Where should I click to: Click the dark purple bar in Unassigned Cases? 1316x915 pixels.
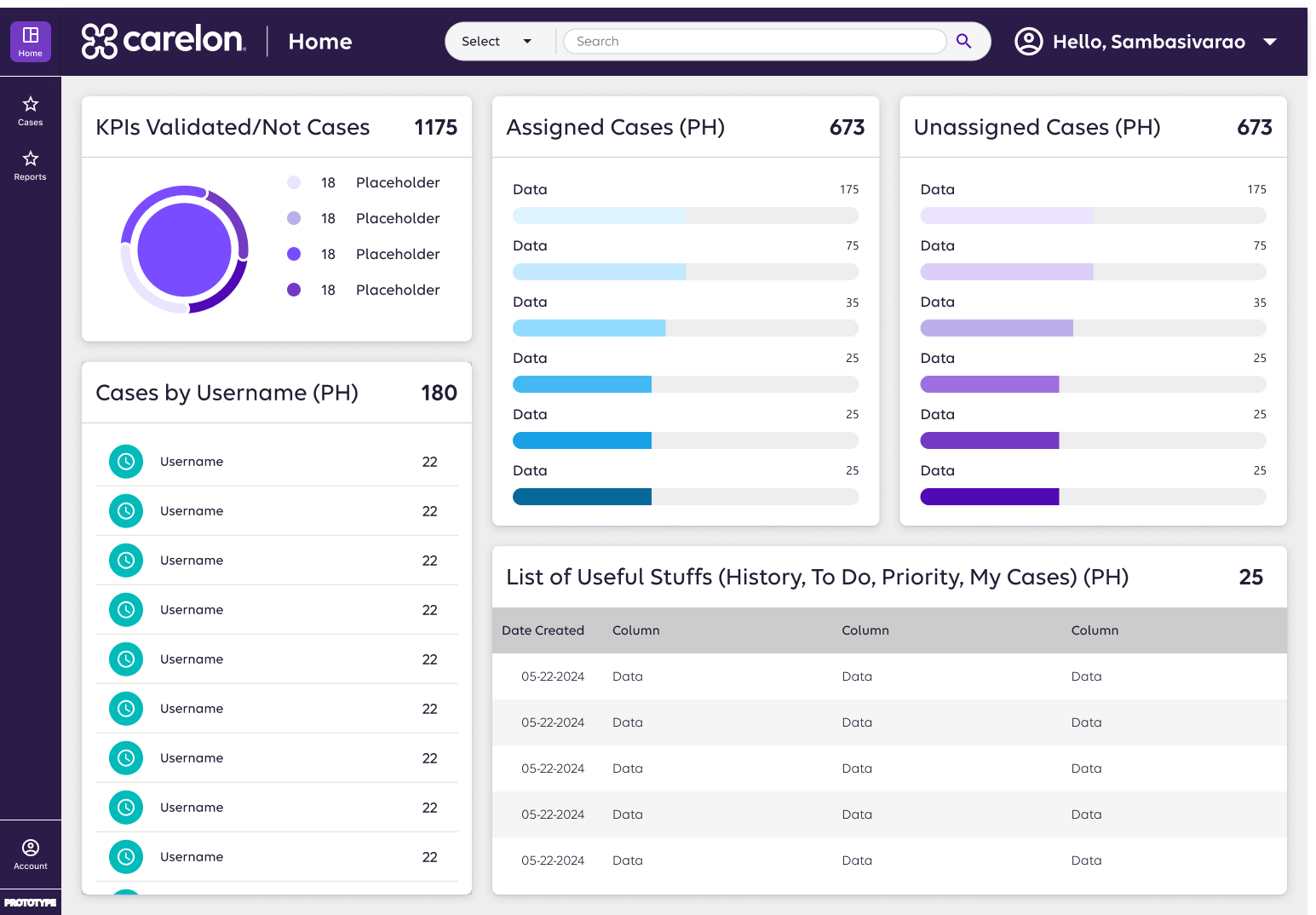pos(989,497)
